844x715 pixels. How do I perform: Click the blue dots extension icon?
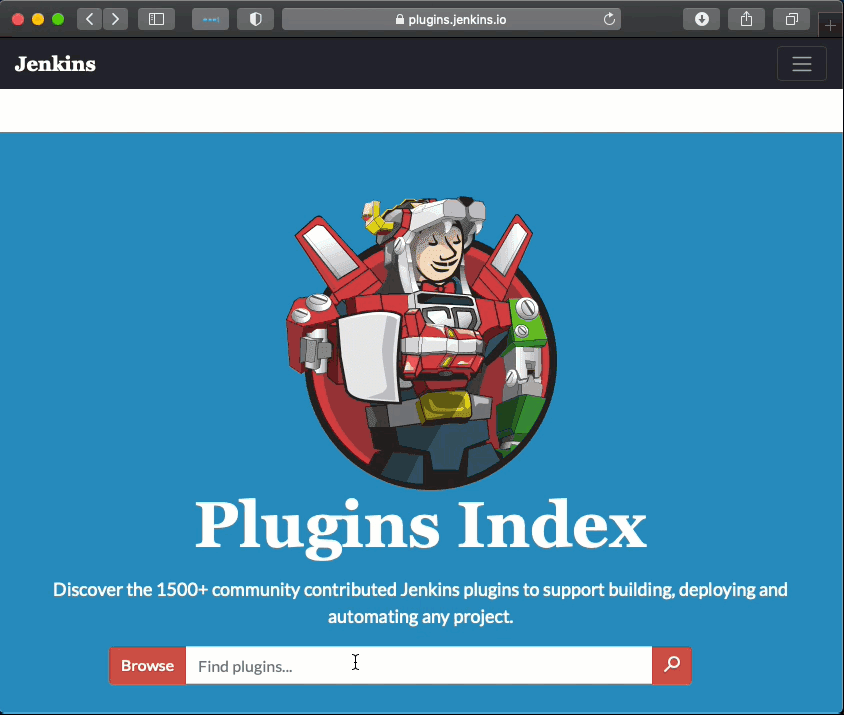pyautogui.click(x=210, y=19)
